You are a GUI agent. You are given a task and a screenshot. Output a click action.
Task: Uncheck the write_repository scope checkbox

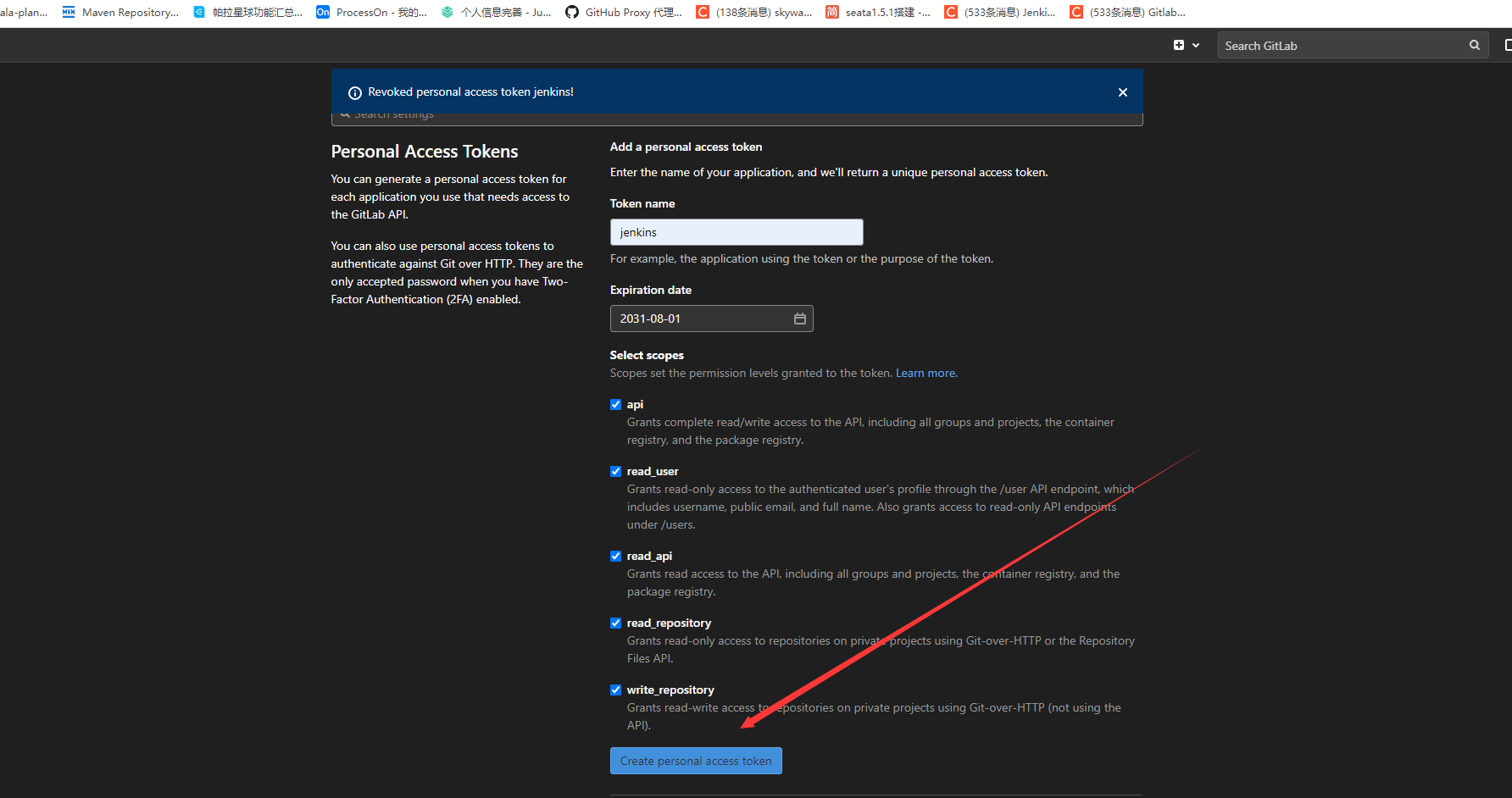tap(616, 690)
